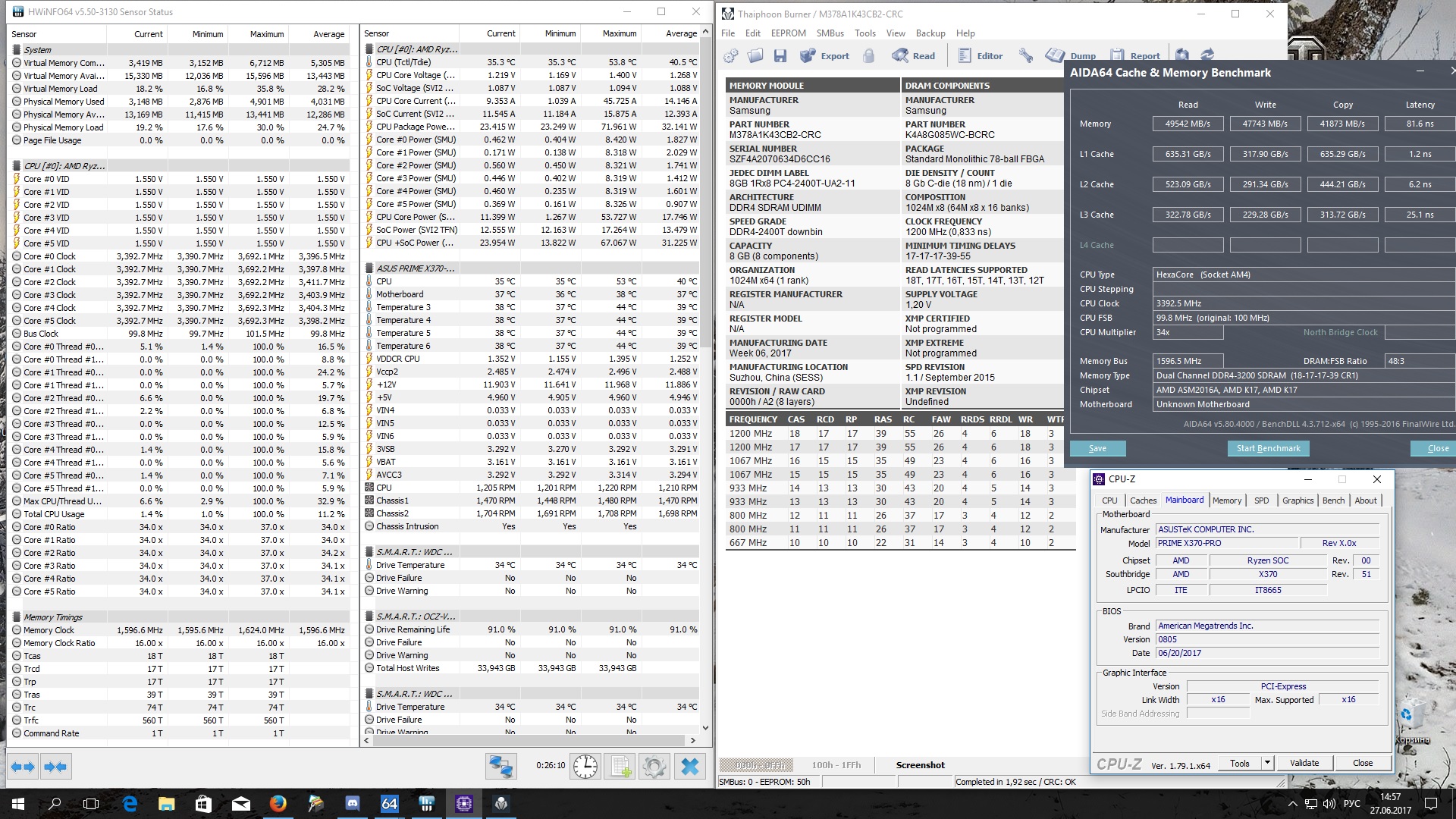Open the SMBus menu
This screenshot has height=819, width=1456.
(830, 33)
